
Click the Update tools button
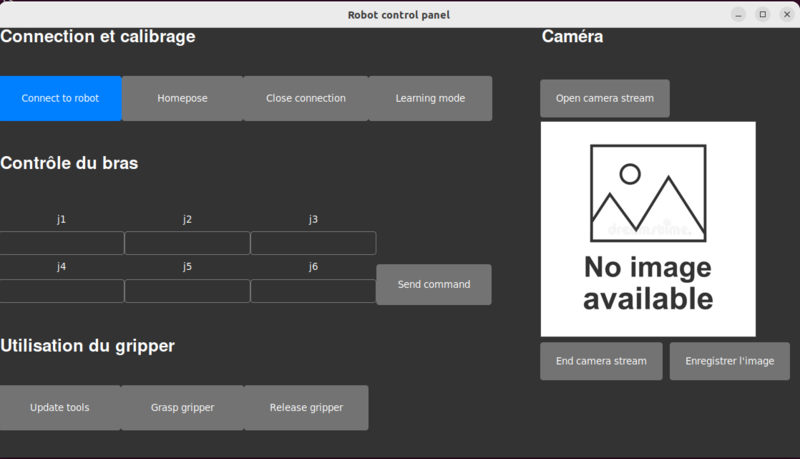pyautogui.click(x=60, y=408)
